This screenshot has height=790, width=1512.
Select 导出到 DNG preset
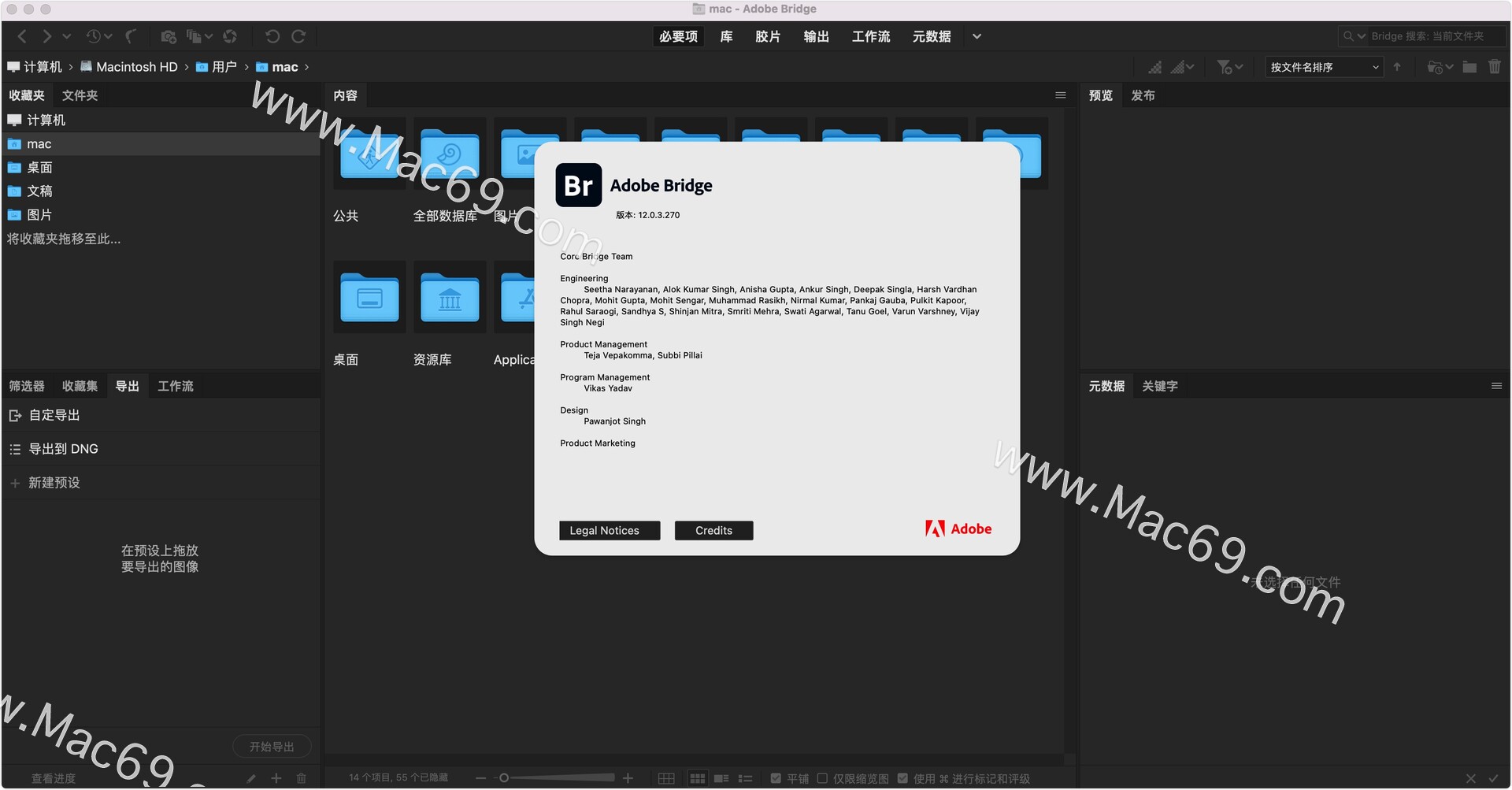click(161, 449)
